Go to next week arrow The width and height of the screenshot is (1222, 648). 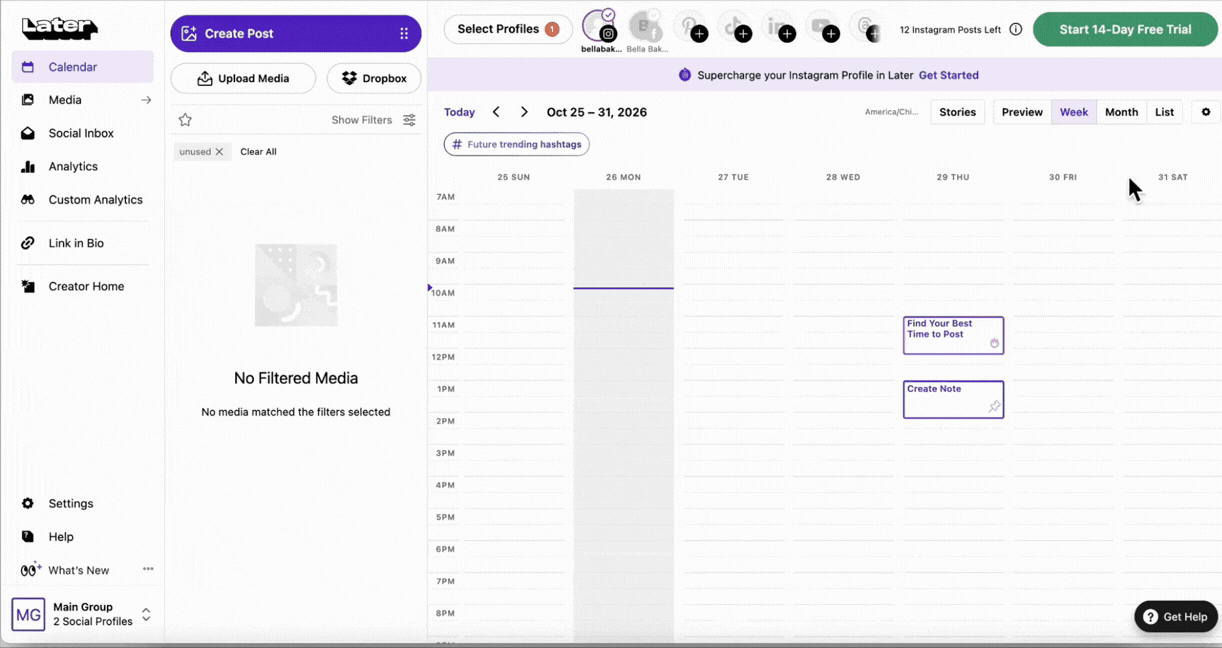pos(524,112)
